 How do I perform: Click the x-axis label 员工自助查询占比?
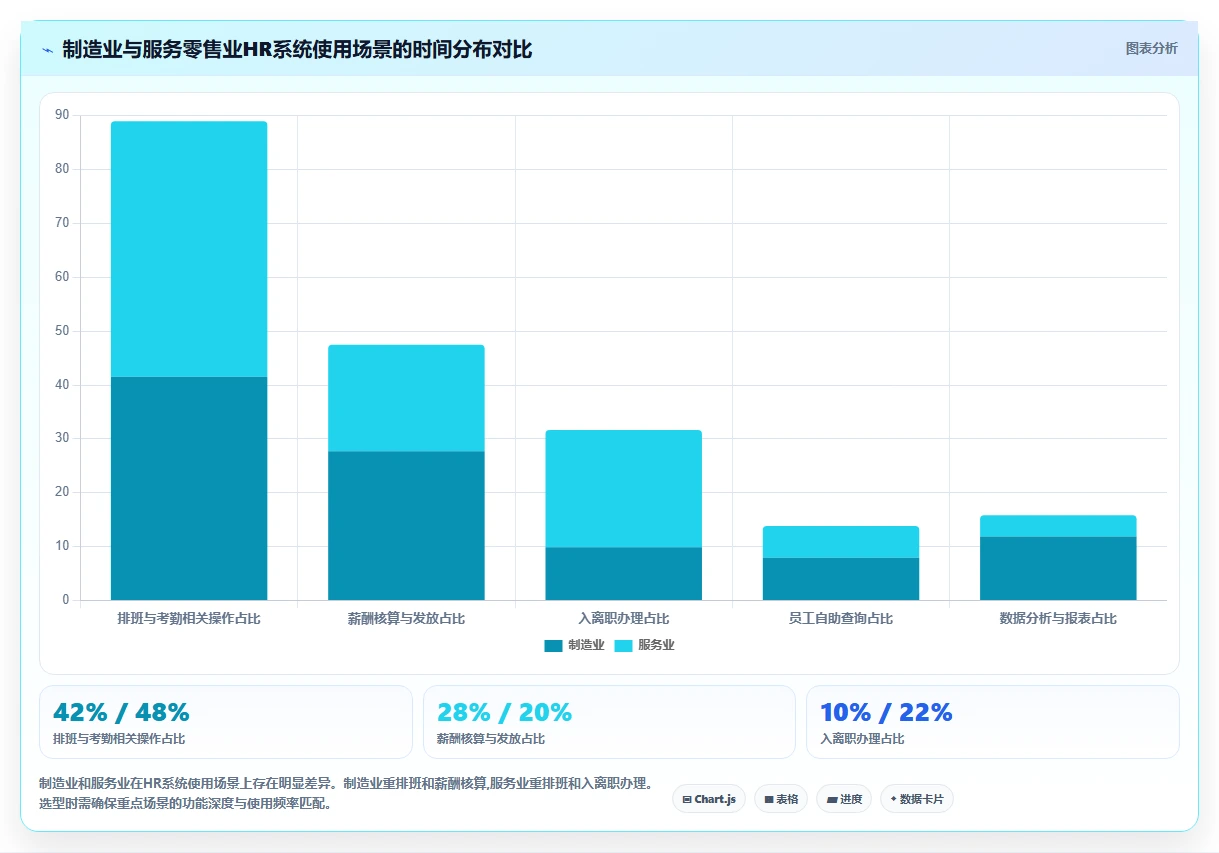click(841, 619)
